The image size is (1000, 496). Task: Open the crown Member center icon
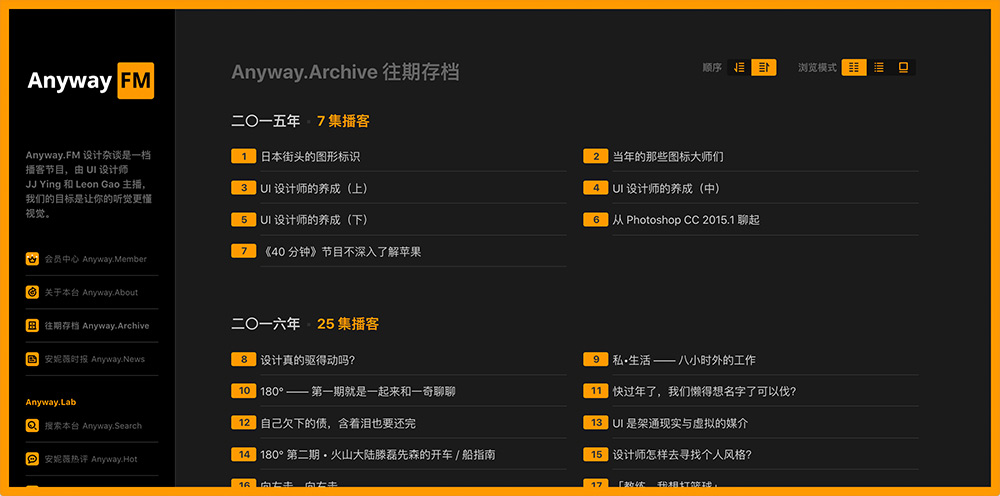click(33, 259)
